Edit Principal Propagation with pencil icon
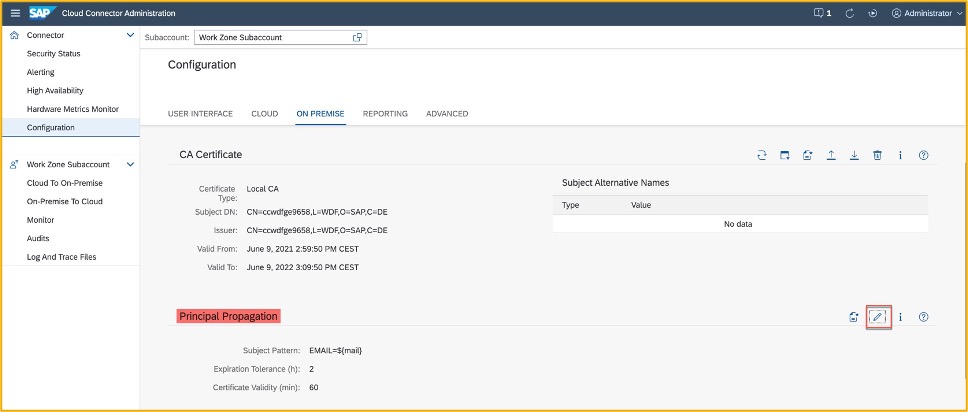Viewport: 968px width, 412px height. [x=878, y=317]
